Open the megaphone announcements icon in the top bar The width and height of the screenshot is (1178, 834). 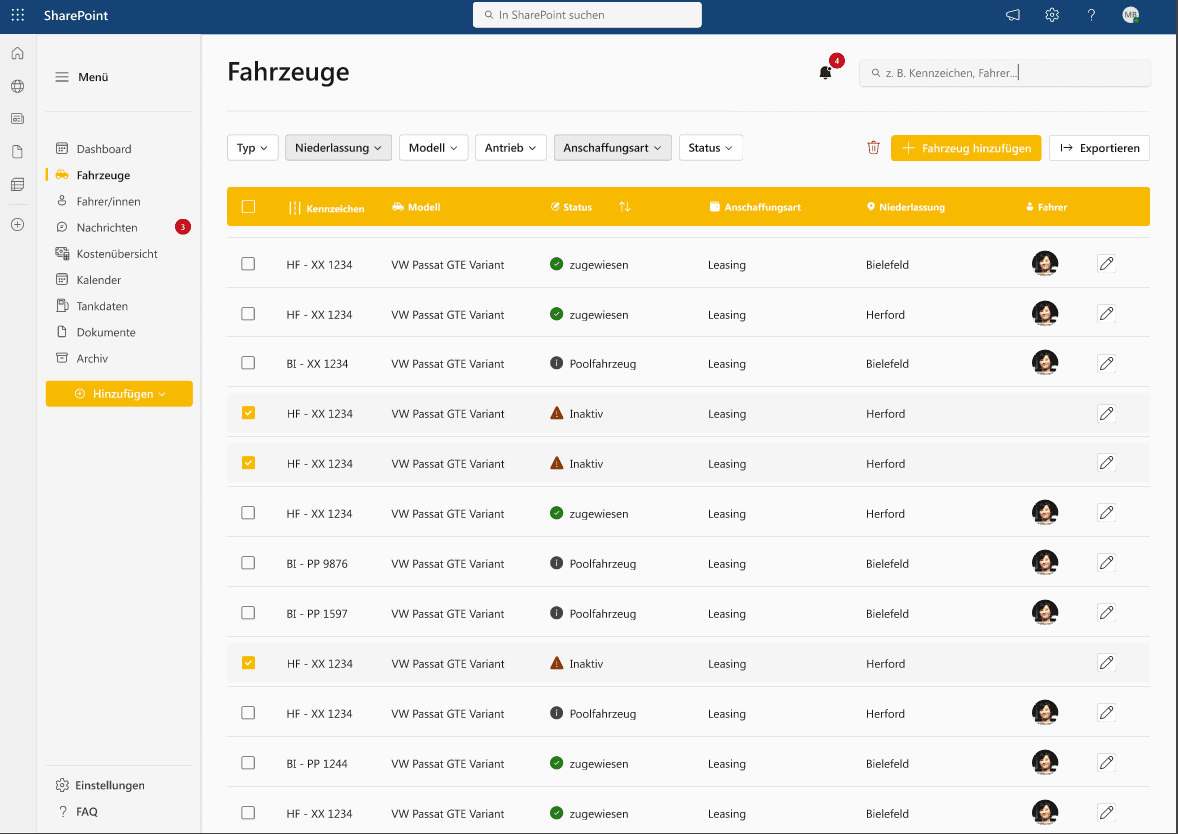tap(1012, 15)
